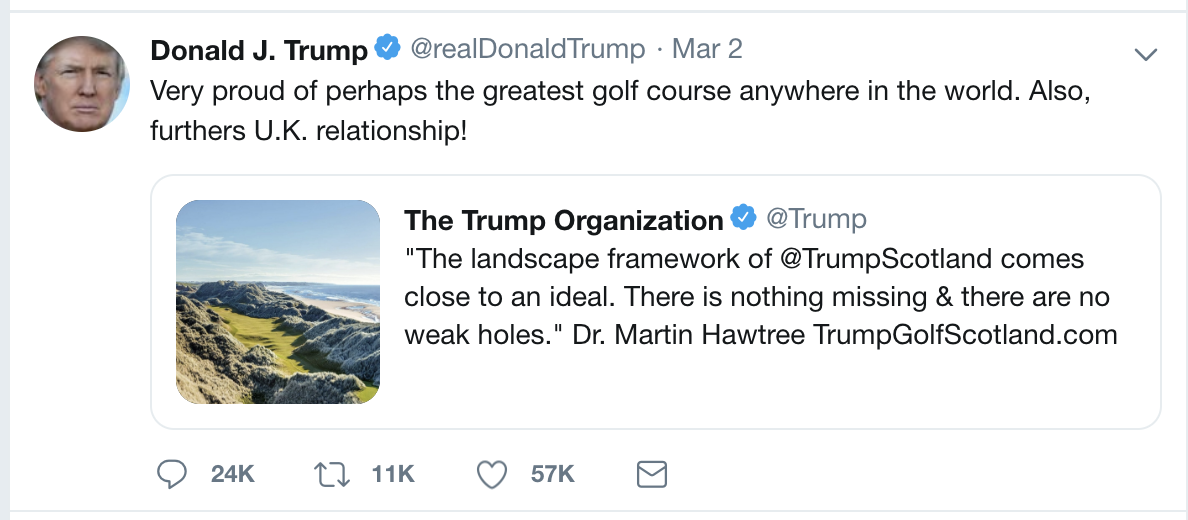Click The Trump Organization name link
The width and height of the screenshot is (1188, 520).
563,219
